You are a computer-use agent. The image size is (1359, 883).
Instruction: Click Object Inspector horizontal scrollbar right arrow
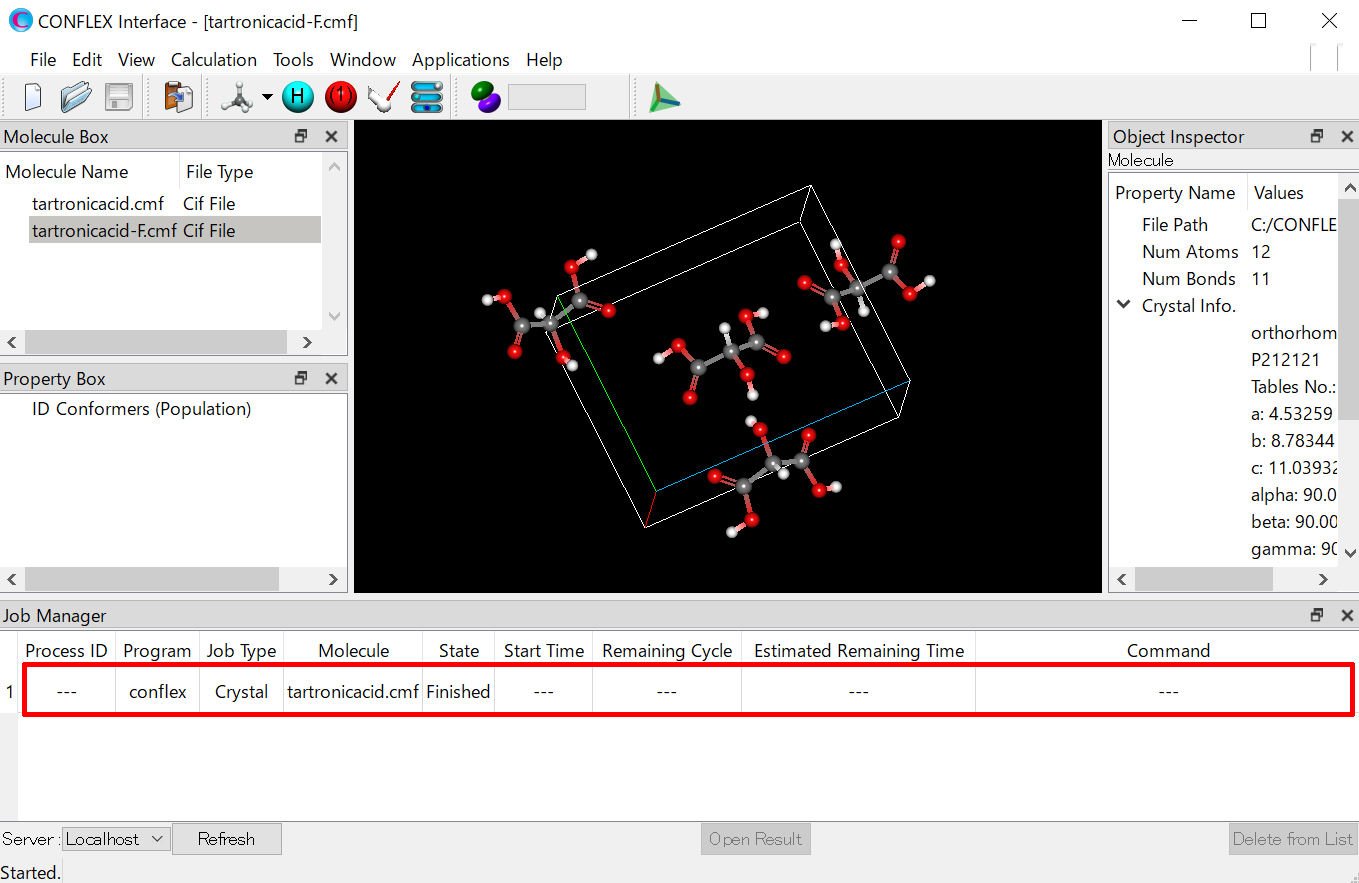1323,579
